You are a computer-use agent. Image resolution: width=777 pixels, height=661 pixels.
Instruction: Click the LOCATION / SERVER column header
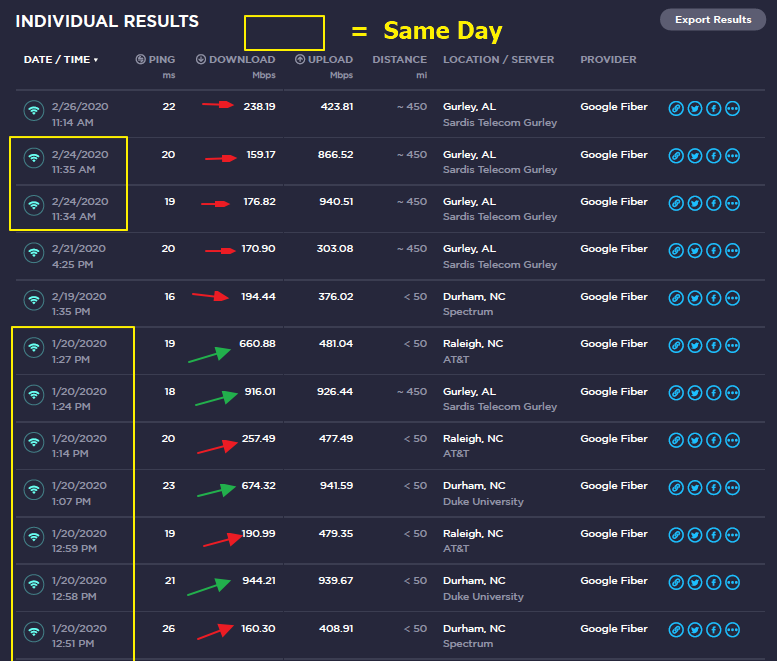(499, 59)
